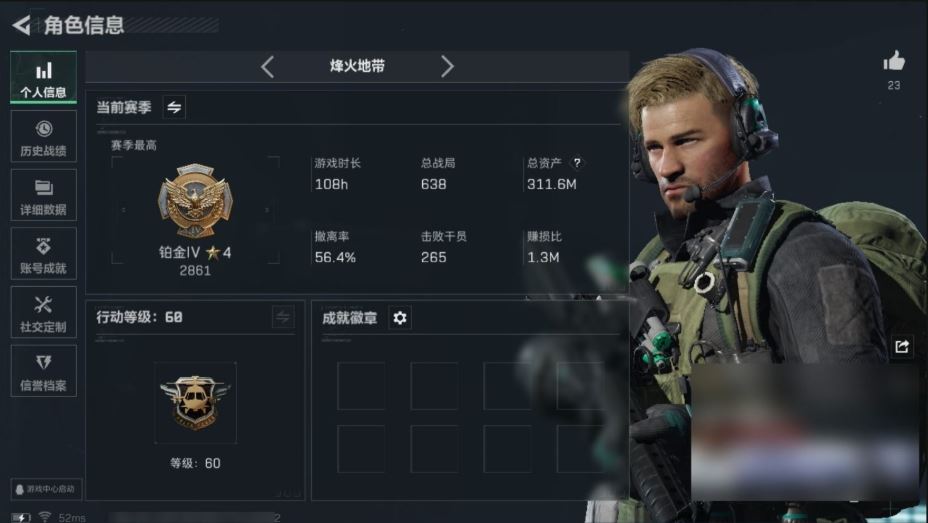The image size is (928, 523).
Task: Go back using the arrow beside 角色信息
Action: [21, 25]
